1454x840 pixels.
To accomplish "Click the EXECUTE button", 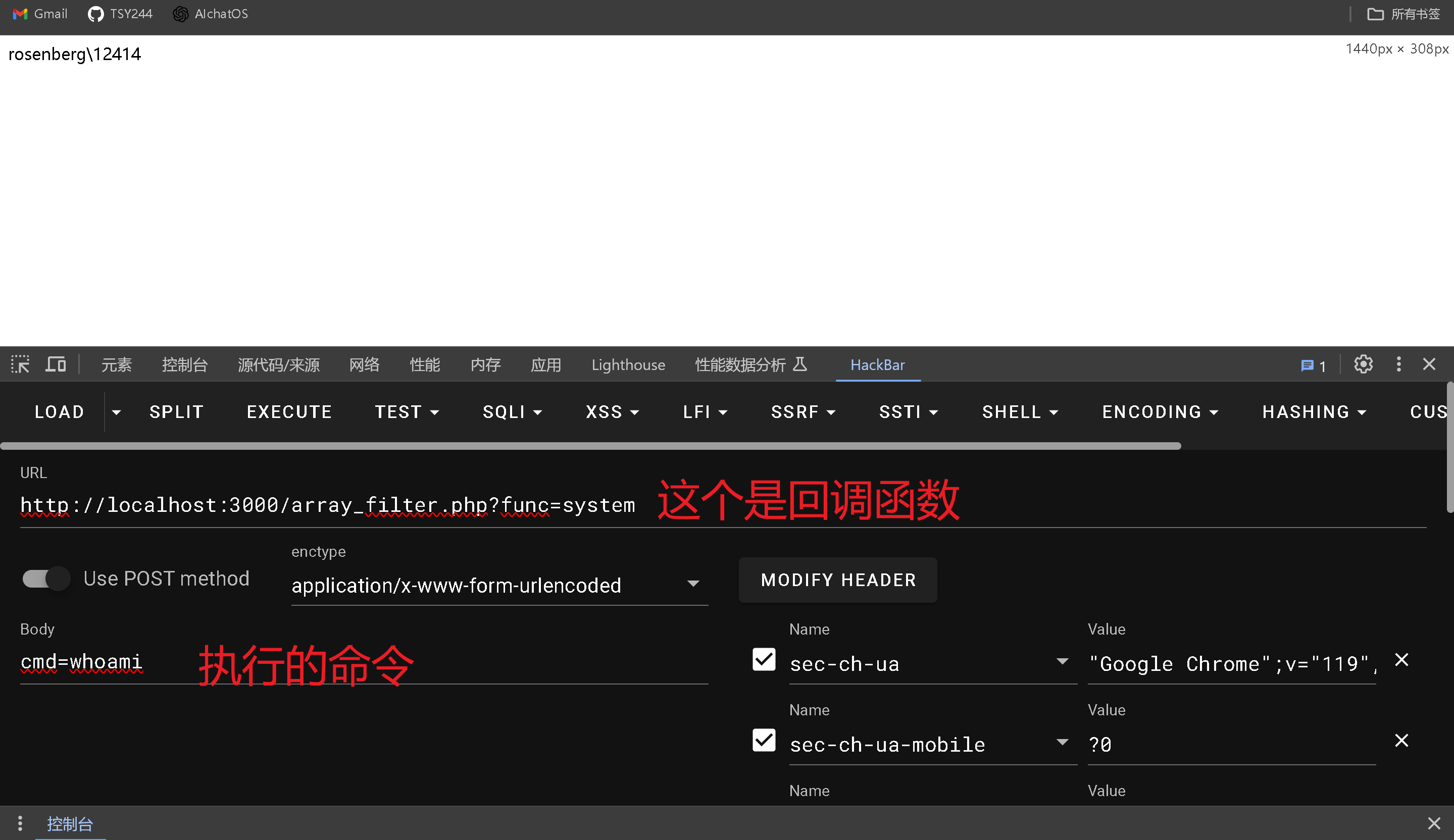I will 289,411.
